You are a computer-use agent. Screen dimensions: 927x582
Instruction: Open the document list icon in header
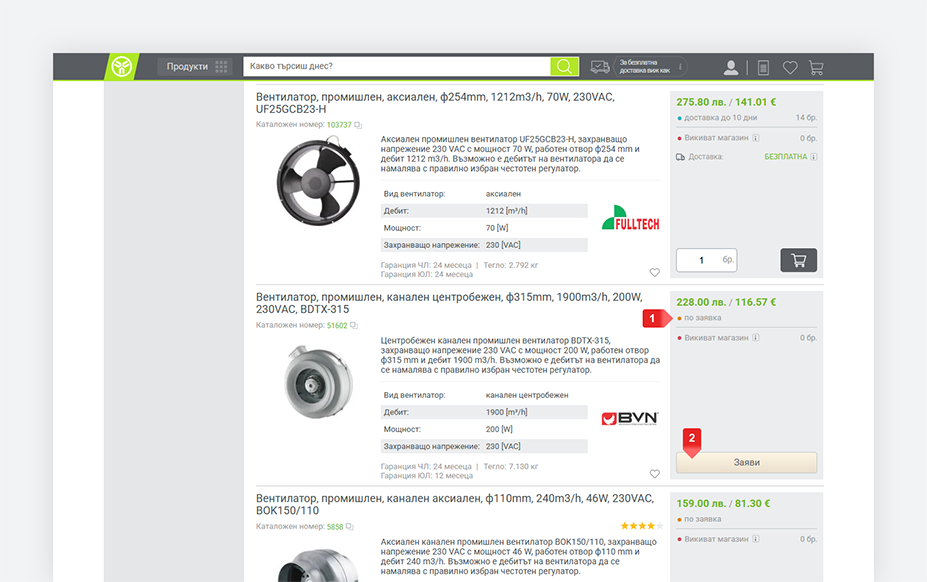tap(763, 68)
